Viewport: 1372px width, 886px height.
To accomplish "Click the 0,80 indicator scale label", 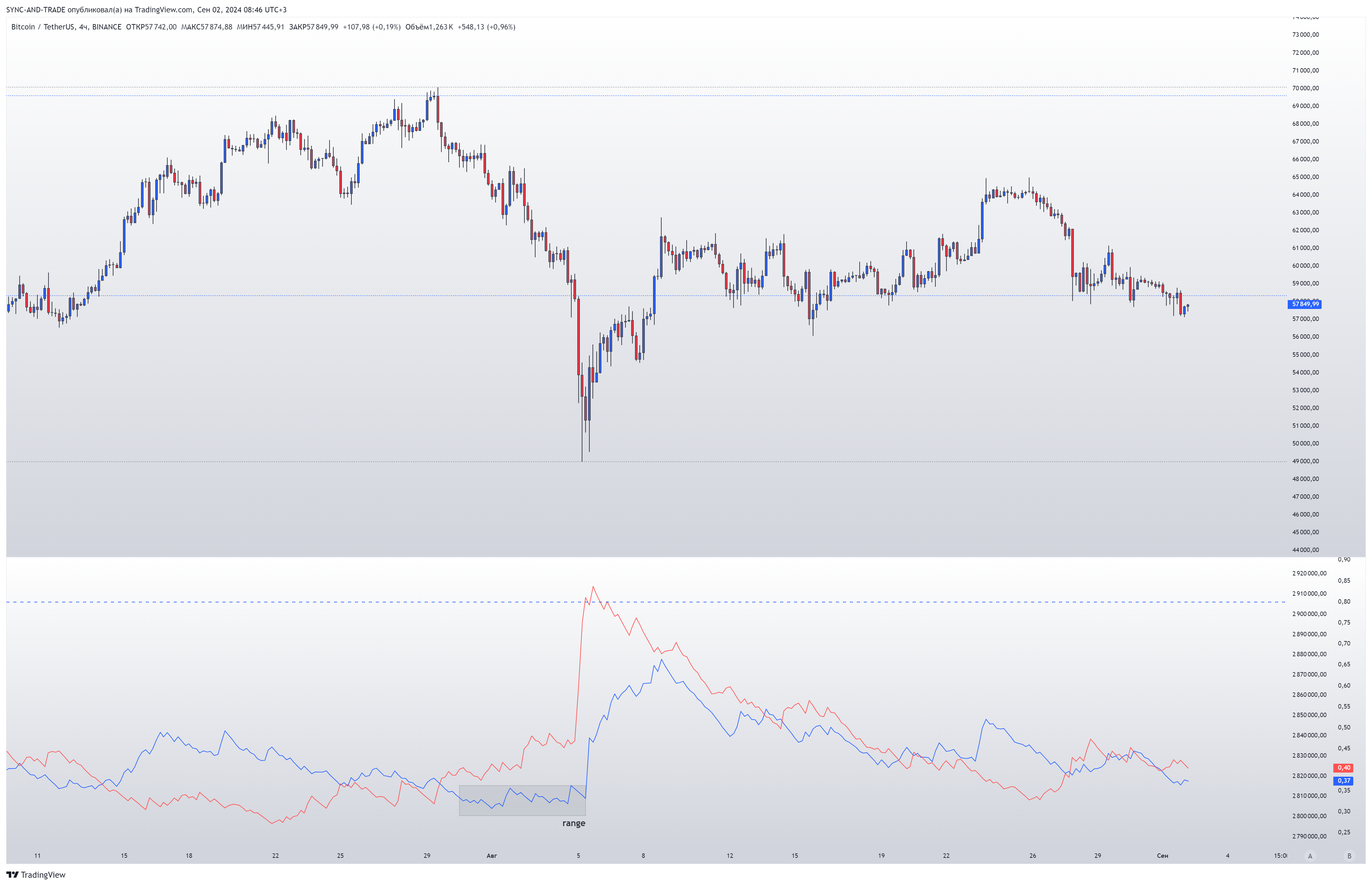I will 1344,601.
